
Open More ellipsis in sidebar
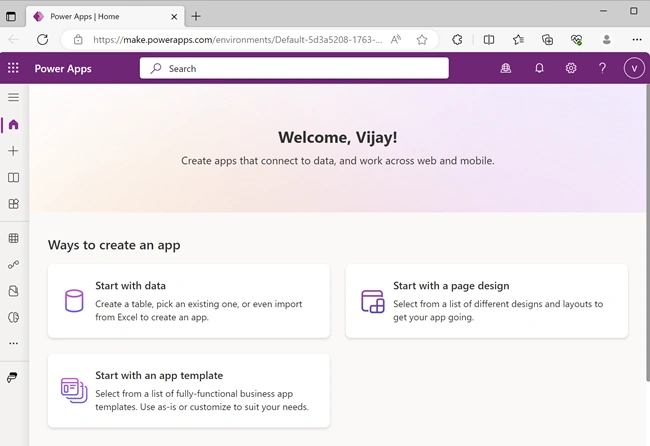point(13,343)
